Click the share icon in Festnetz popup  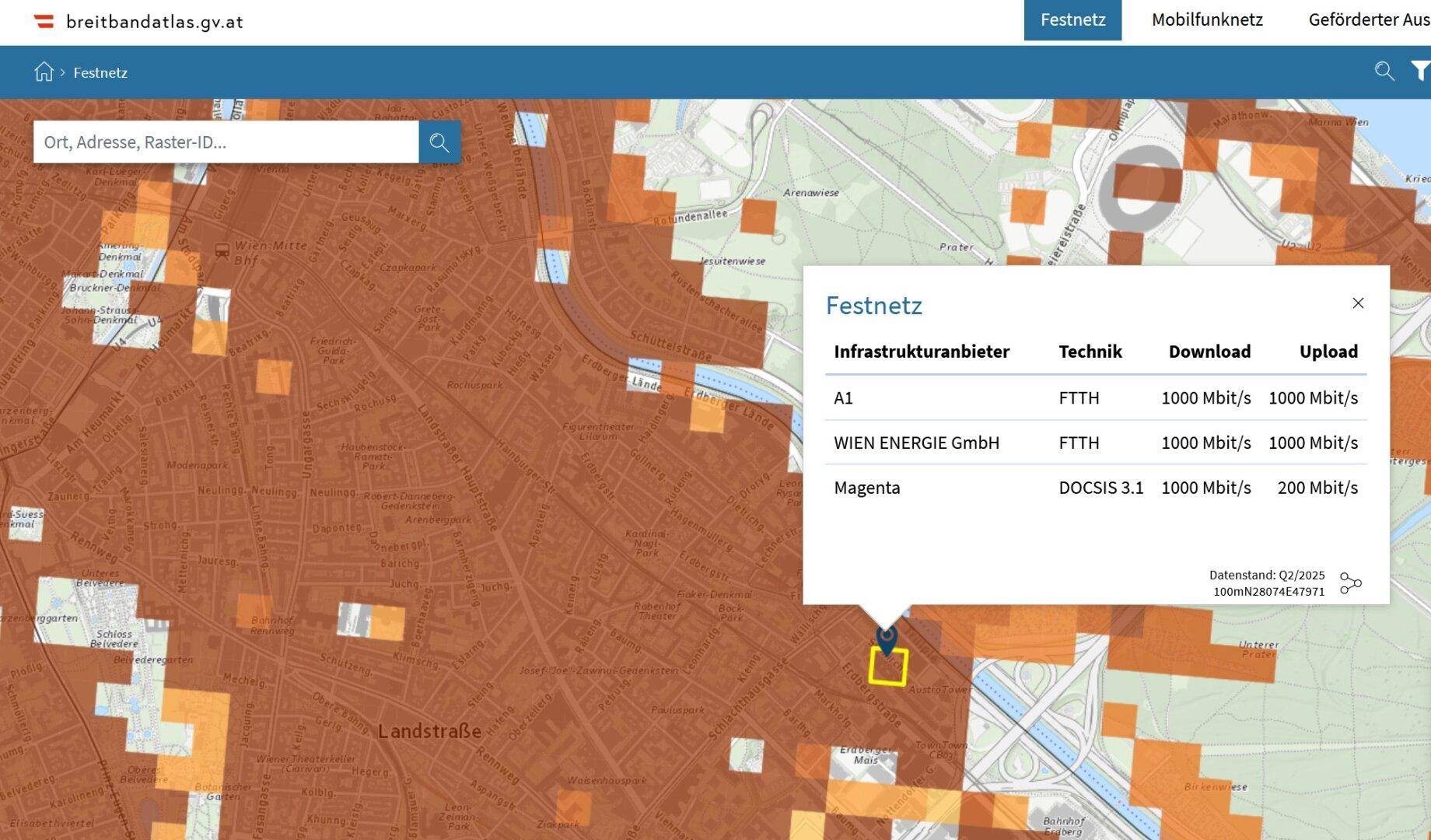1350,583
